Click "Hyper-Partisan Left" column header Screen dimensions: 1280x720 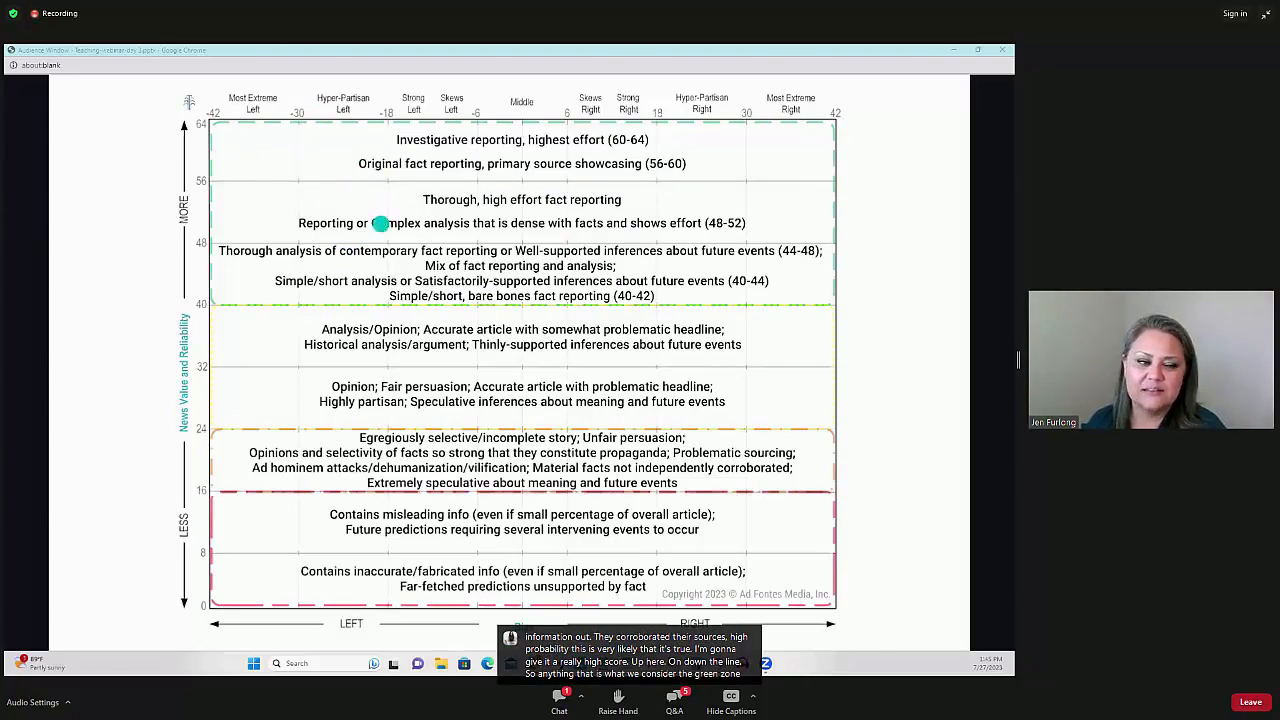(343, 104)
